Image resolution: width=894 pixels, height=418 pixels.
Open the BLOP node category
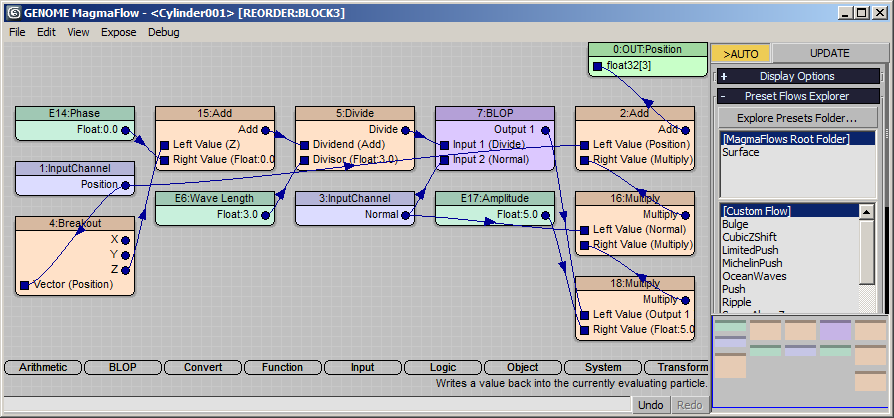point(123,368)
